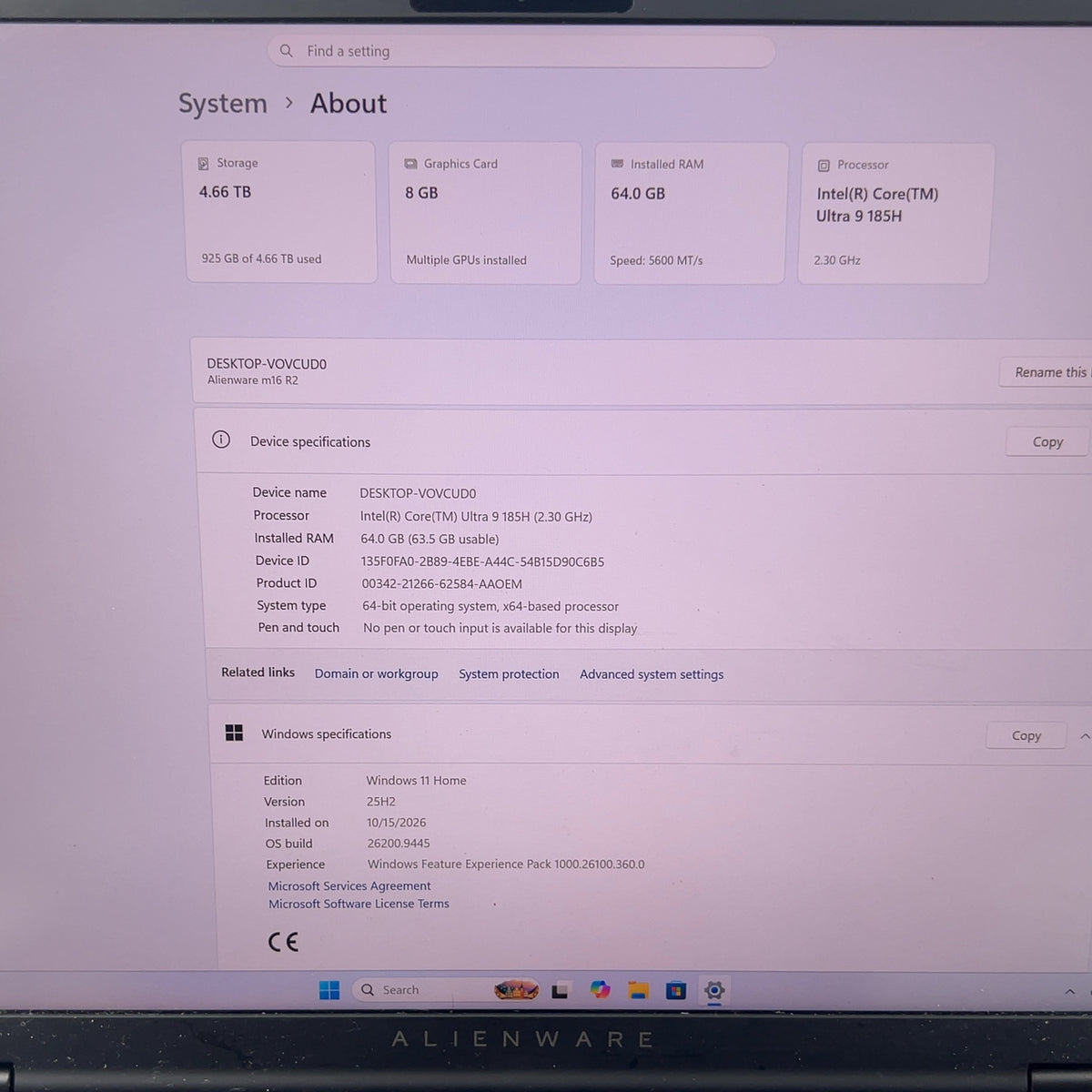Viewport: 1092px width, 1092px height.
Task: Open File Explorer from the taskbar
Action: point(638,990)
